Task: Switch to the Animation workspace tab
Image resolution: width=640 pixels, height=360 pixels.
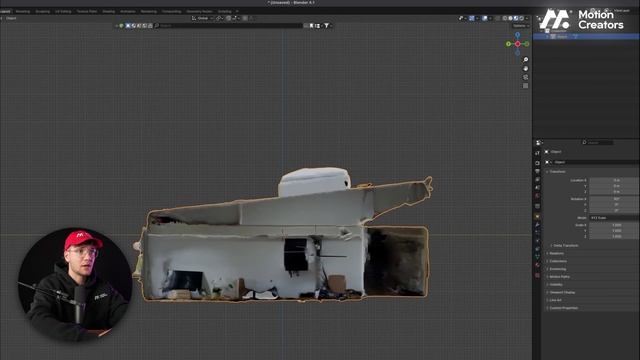Action: (x=128, y=11)
